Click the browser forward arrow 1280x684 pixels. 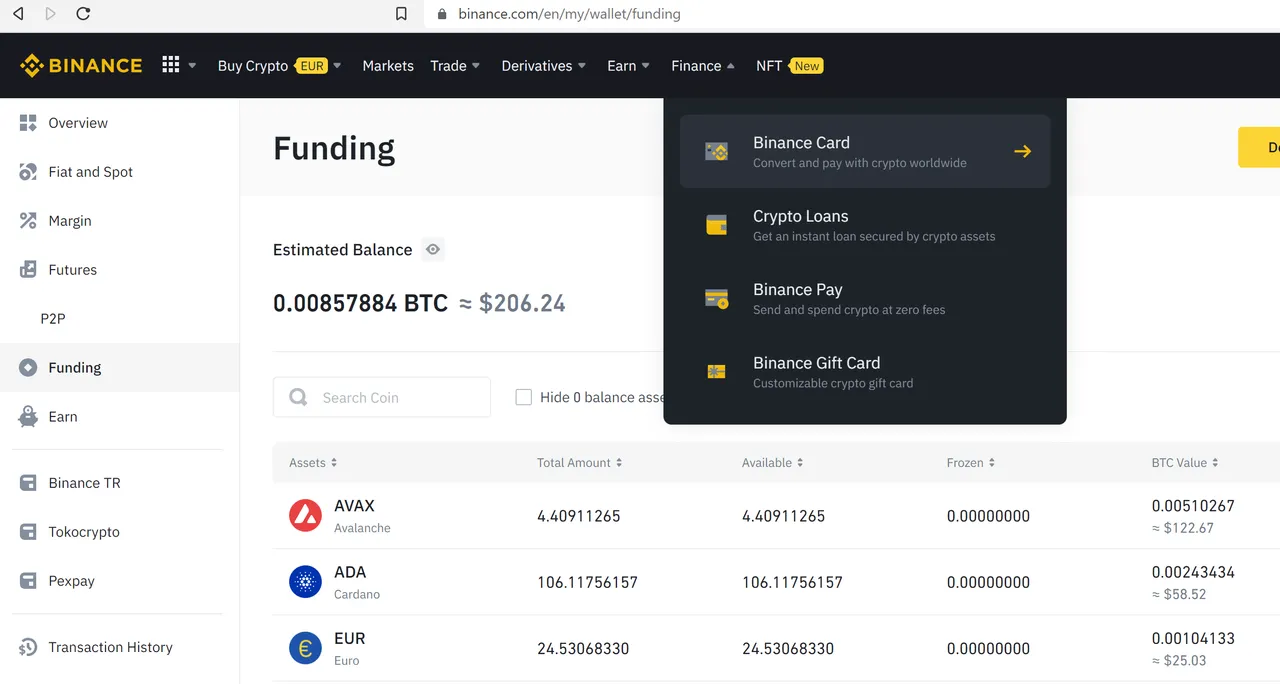click(x=50, y=14)
